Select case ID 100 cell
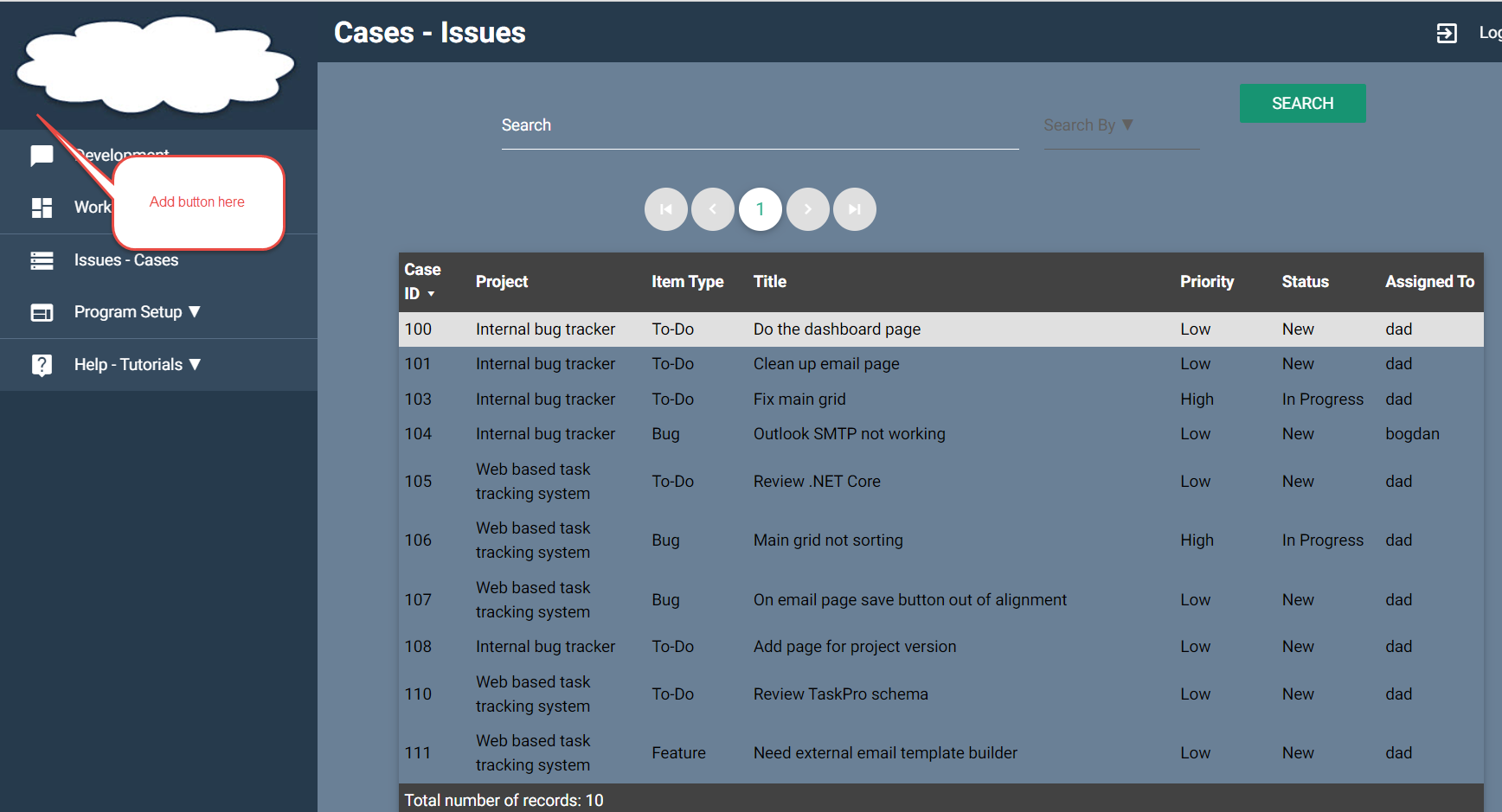Image resolution: width=1502 pixels, height=812 pixels. coord(418,329)
